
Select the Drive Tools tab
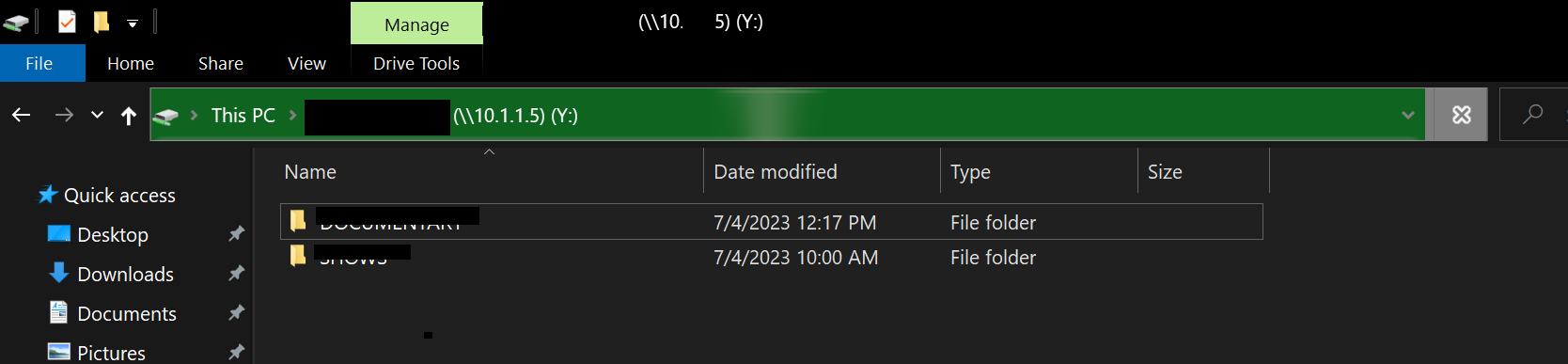click(x=416, y=63)
